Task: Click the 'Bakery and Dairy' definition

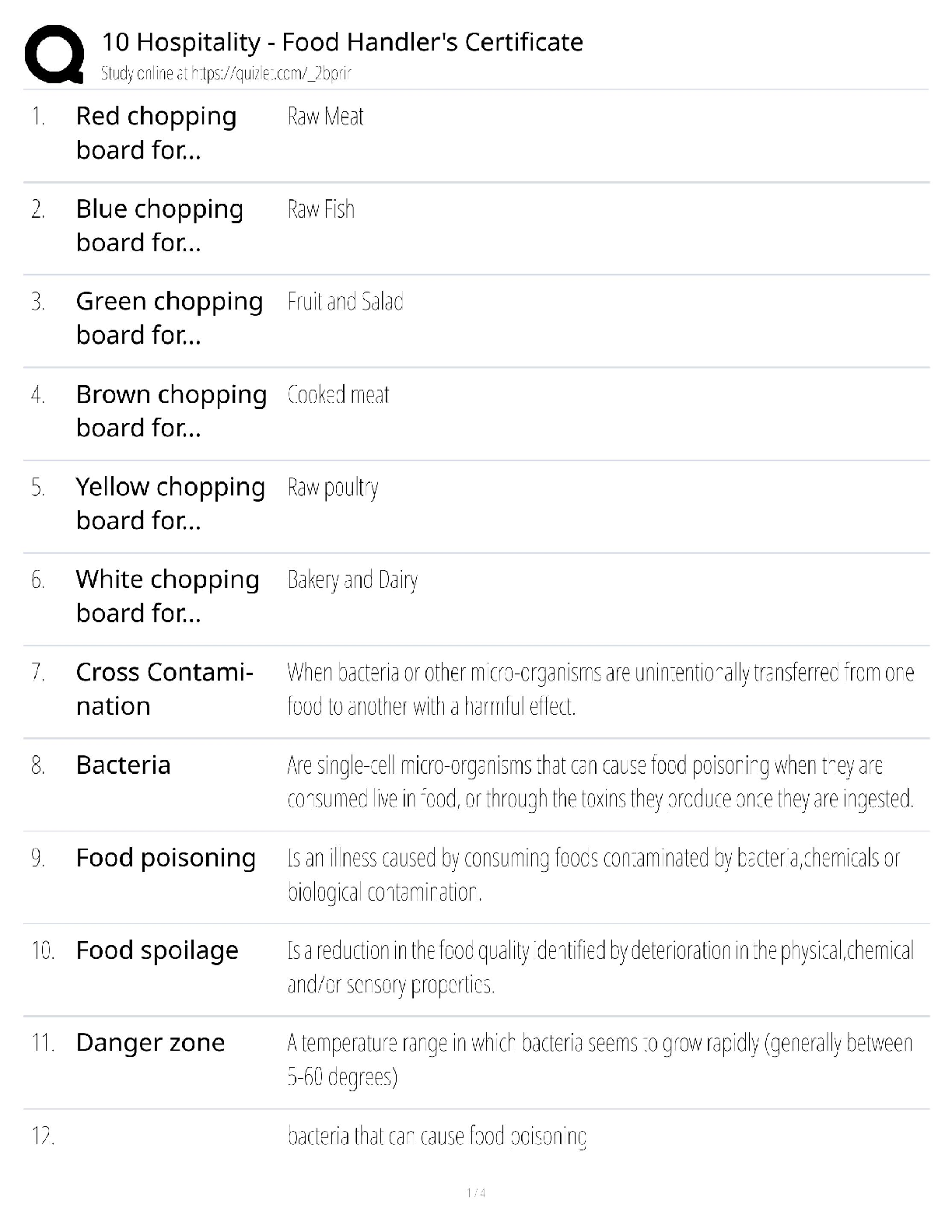Action: tap(352, 580)
